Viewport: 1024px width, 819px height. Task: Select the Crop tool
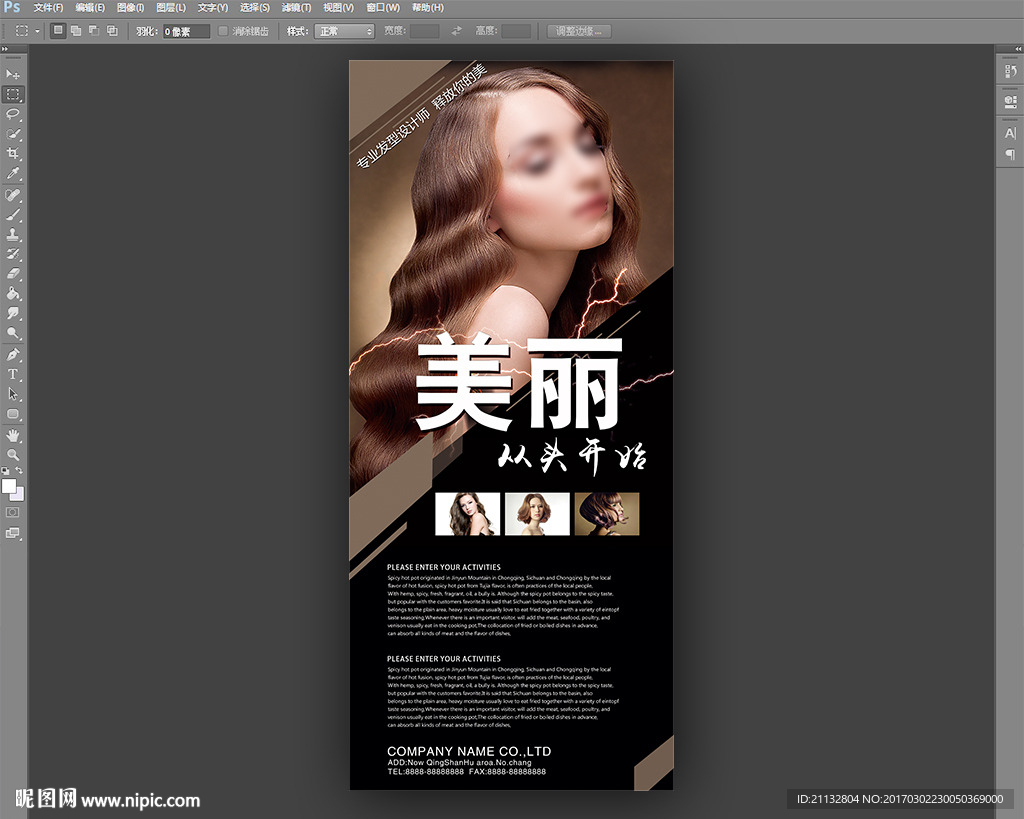pyautogui.click(x=13, y=154)
